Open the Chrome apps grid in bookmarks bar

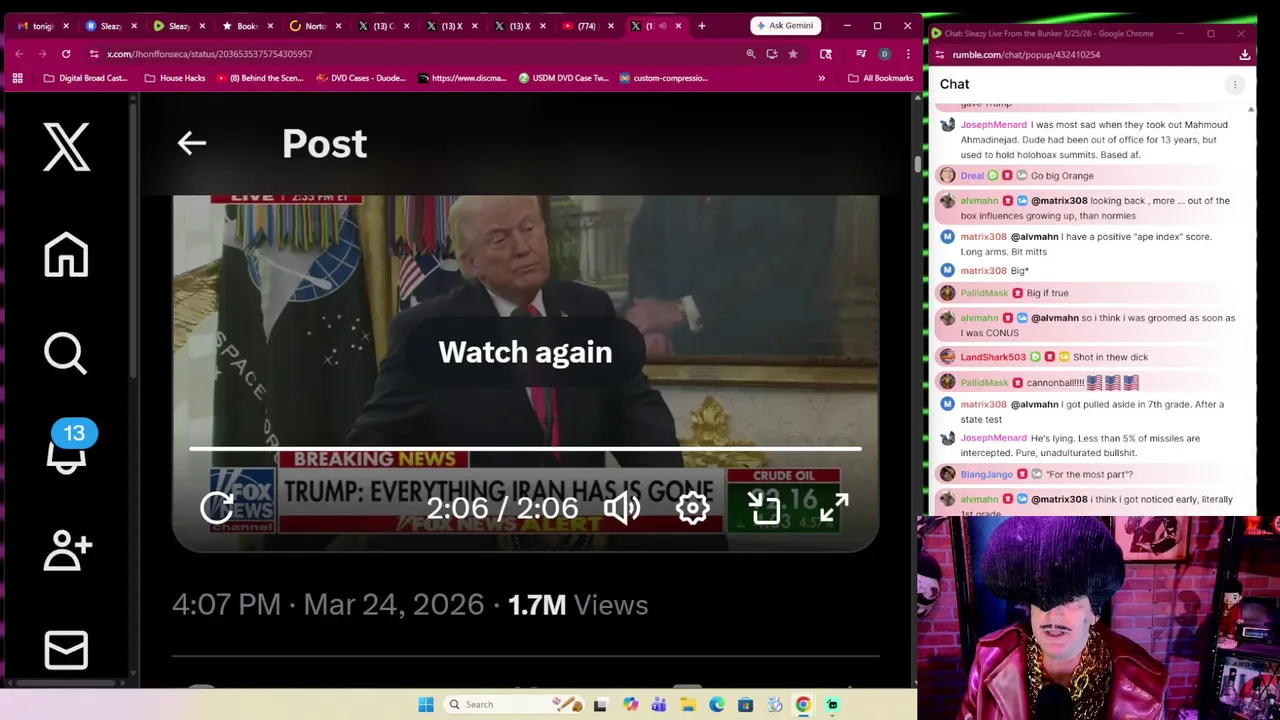pyautogui.click(x=17, y=78)
